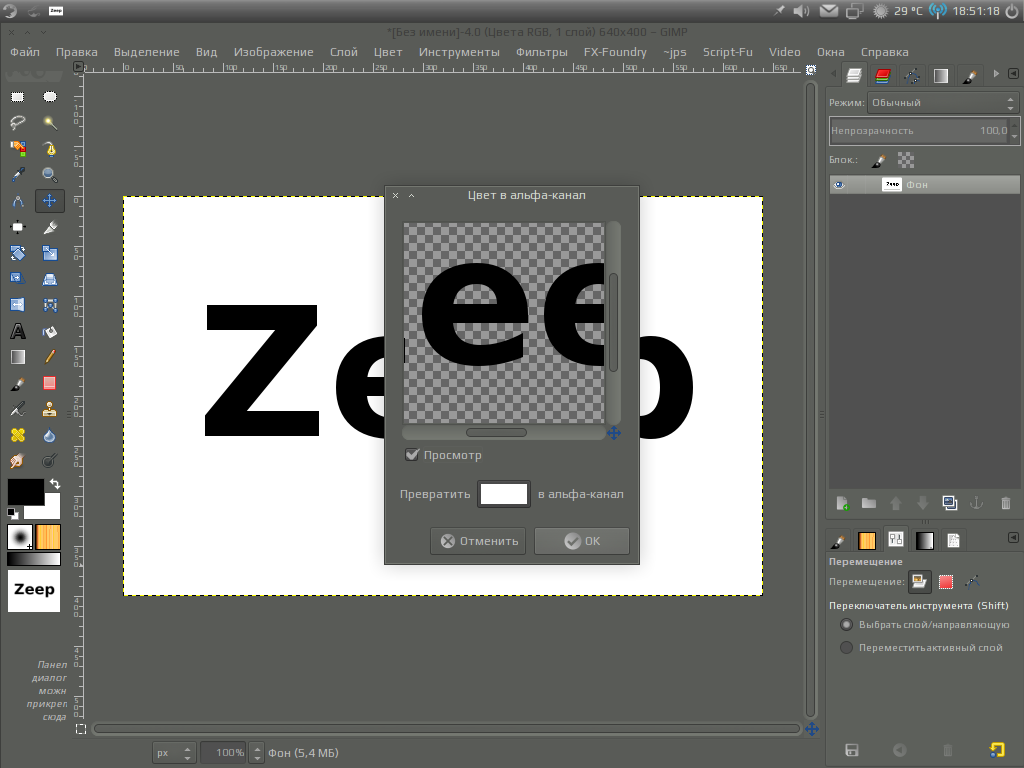The image size is (1024, 768).
Task: Open the Цвет menu
Action: point(388,52)
